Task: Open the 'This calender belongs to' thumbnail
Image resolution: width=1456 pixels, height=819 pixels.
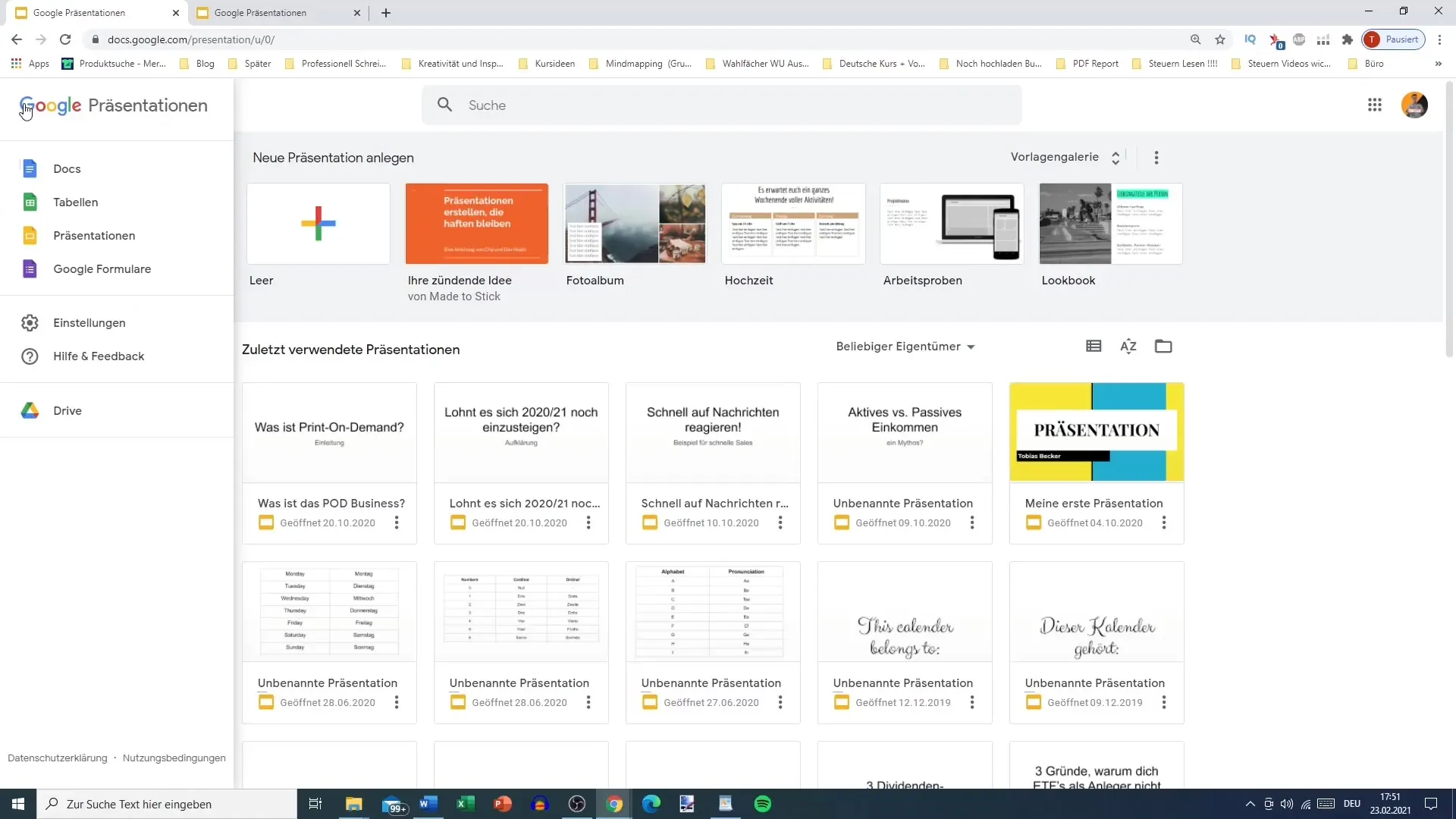Action: 905,612
